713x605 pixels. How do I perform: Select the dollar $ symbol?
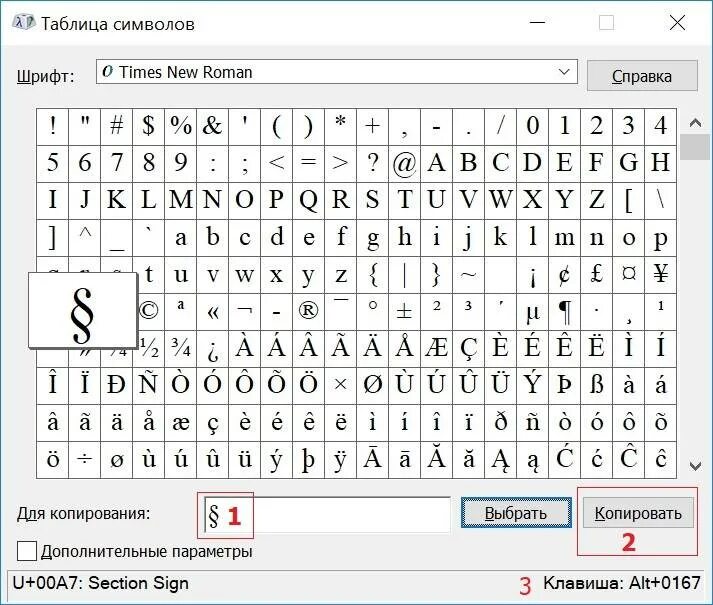point(148,127)
